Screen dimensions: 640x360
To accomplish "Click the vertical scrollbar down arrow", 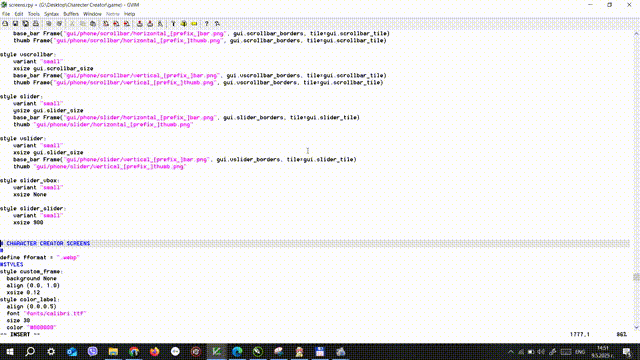I will 636,327.
